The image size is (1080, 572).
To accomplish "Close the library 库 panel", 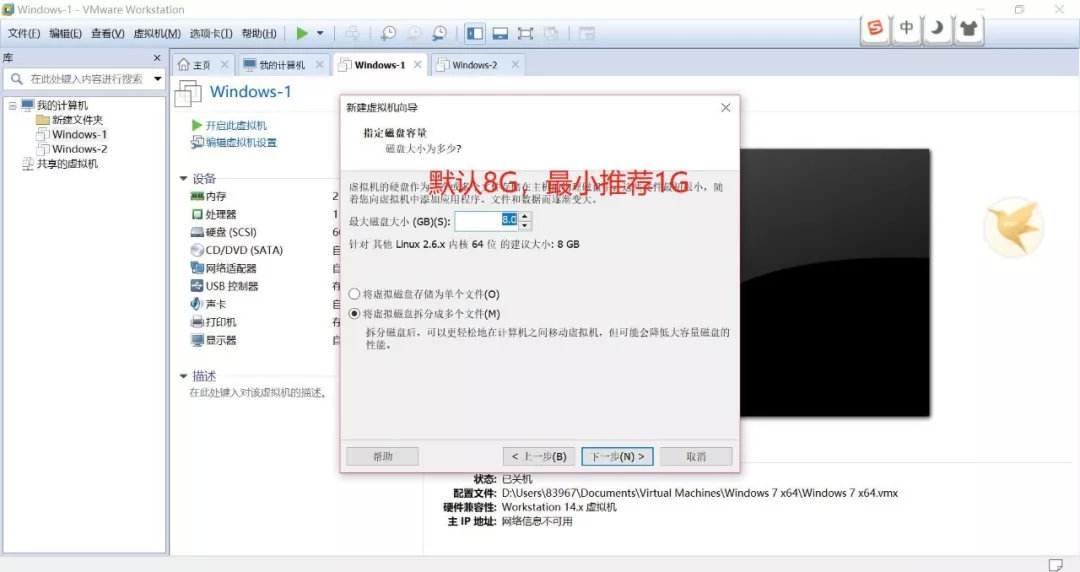I will coord(157,58).
